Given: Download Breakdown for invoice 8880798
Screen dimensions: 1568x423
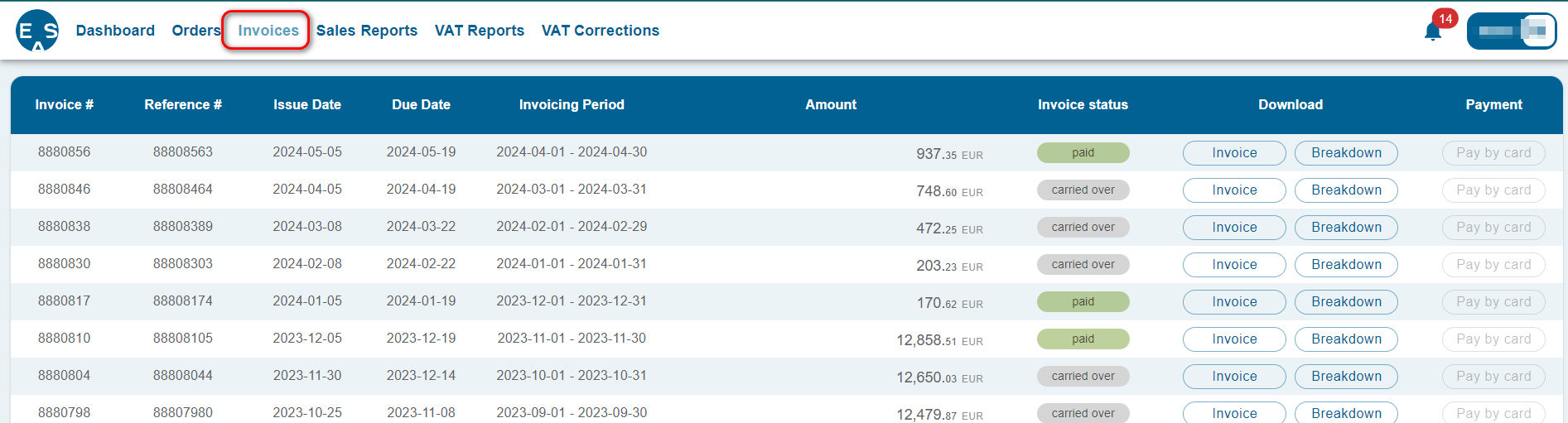Looking at the screenshot, I should click(1346, 413).
